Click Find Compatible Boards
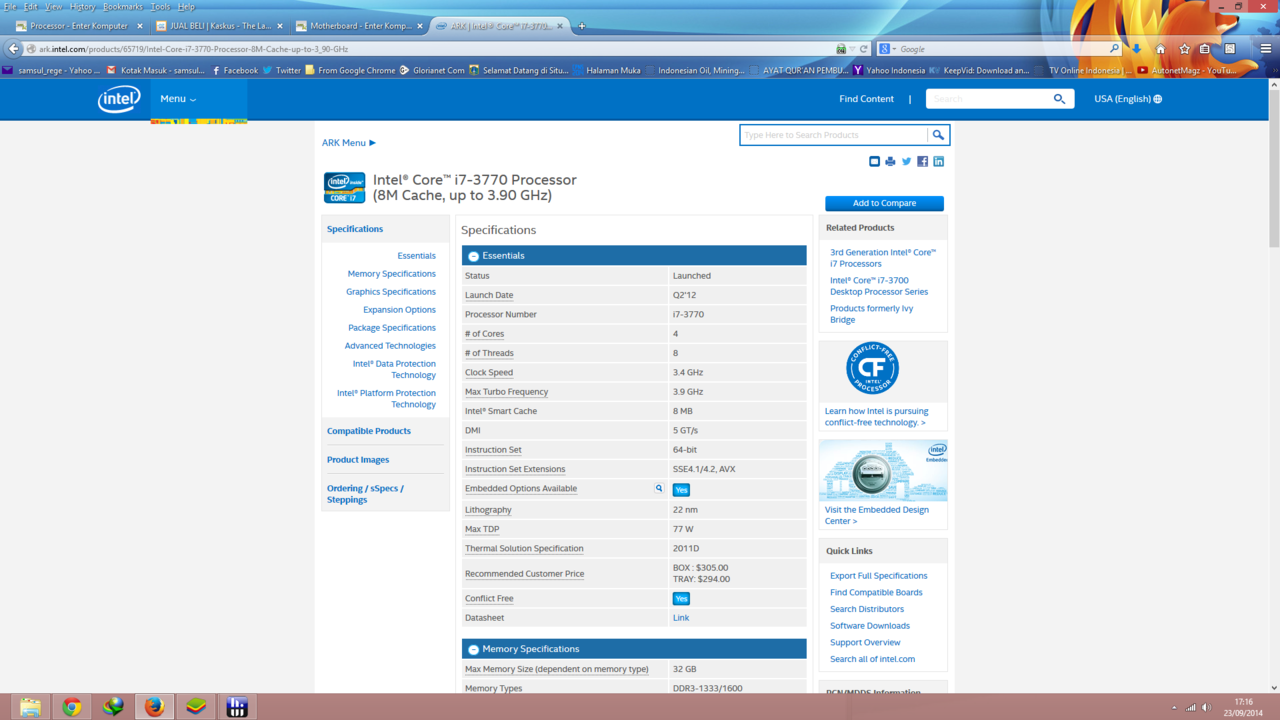1280x720 pixels. [876, 593]
